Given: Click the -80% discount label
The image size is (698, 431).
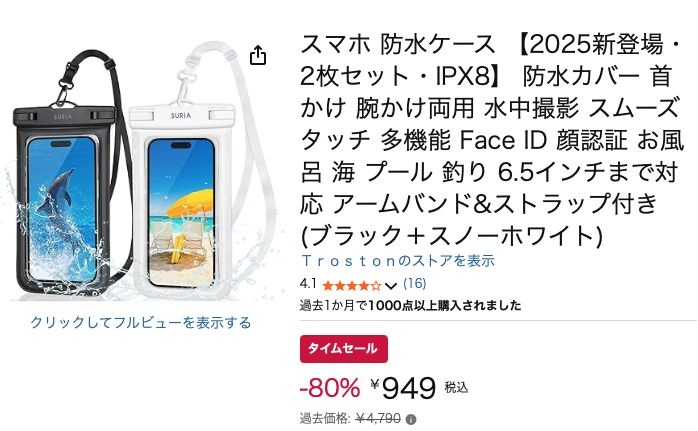Looking at the screenshot, I should pyautogui.click(x=330, y=387).
